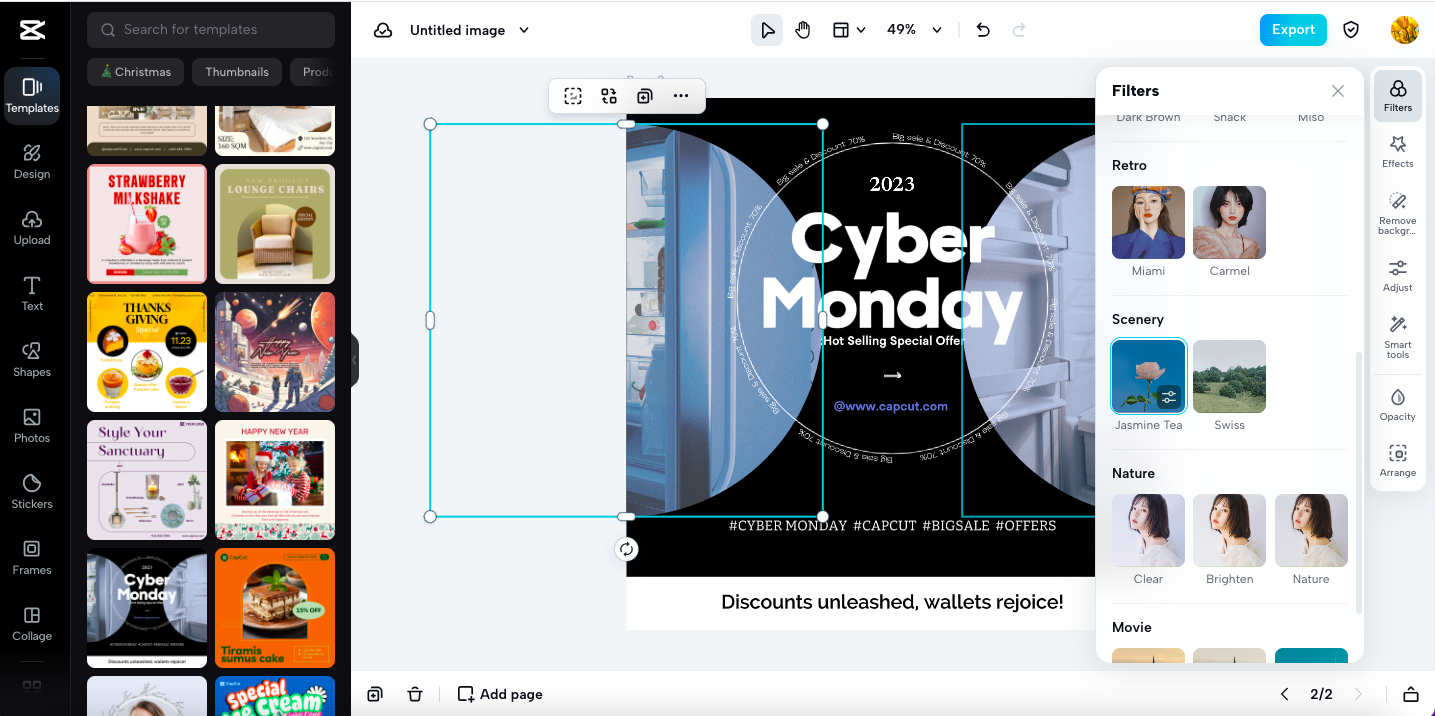
Task: Click the Export button
Action: (x=1292, y=30)
